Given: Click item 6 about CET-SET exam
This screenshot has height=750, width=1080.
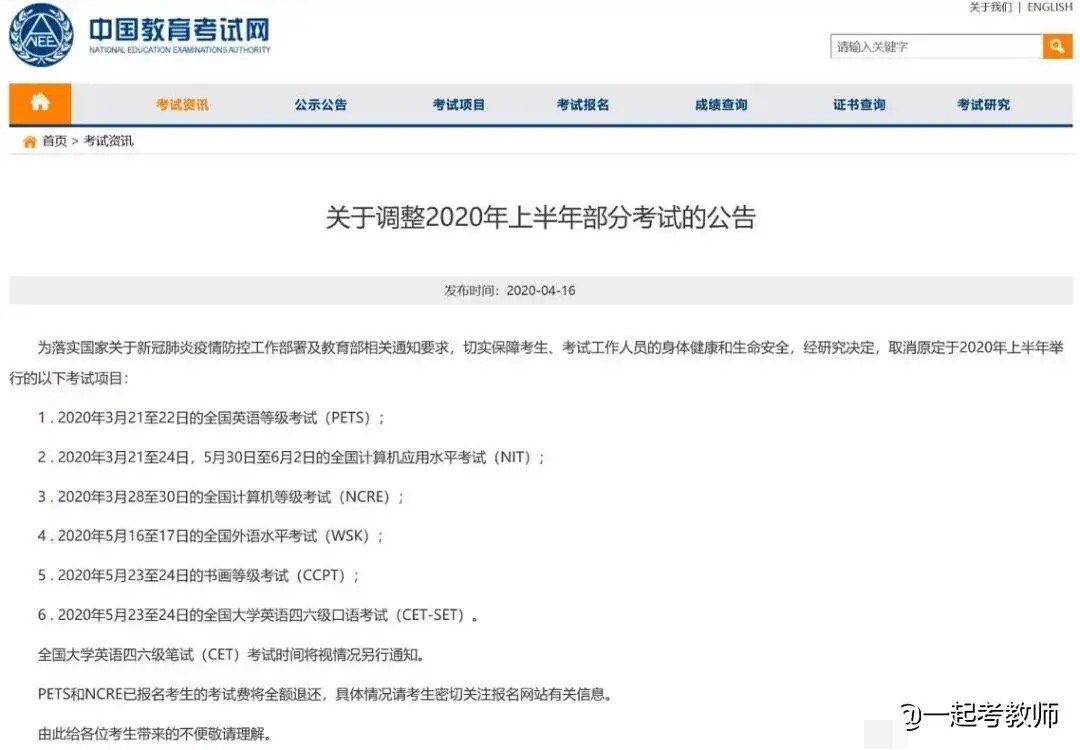Looking at the screenshot, I should coord(258,615).
